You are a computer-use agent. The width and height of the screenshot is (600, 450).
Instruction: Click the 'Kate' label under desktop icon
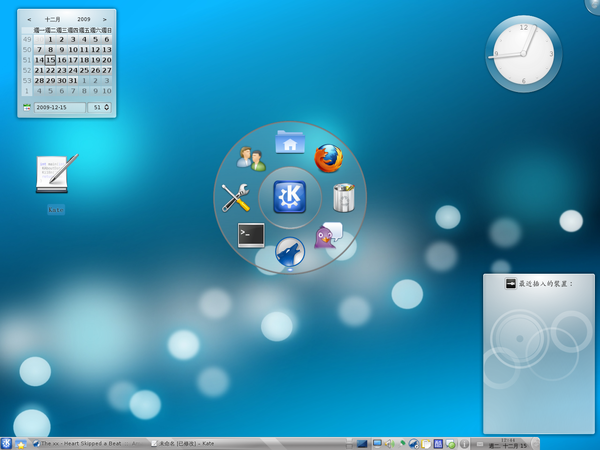pyautogui.click(x=56, y=210)
